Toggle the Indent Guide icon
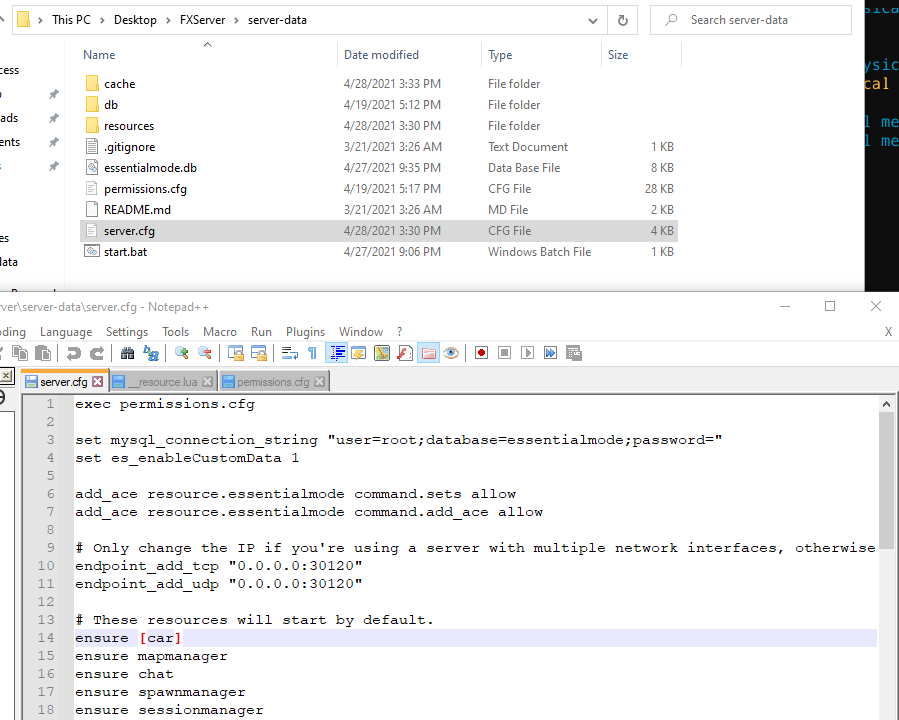 point(336,353)
